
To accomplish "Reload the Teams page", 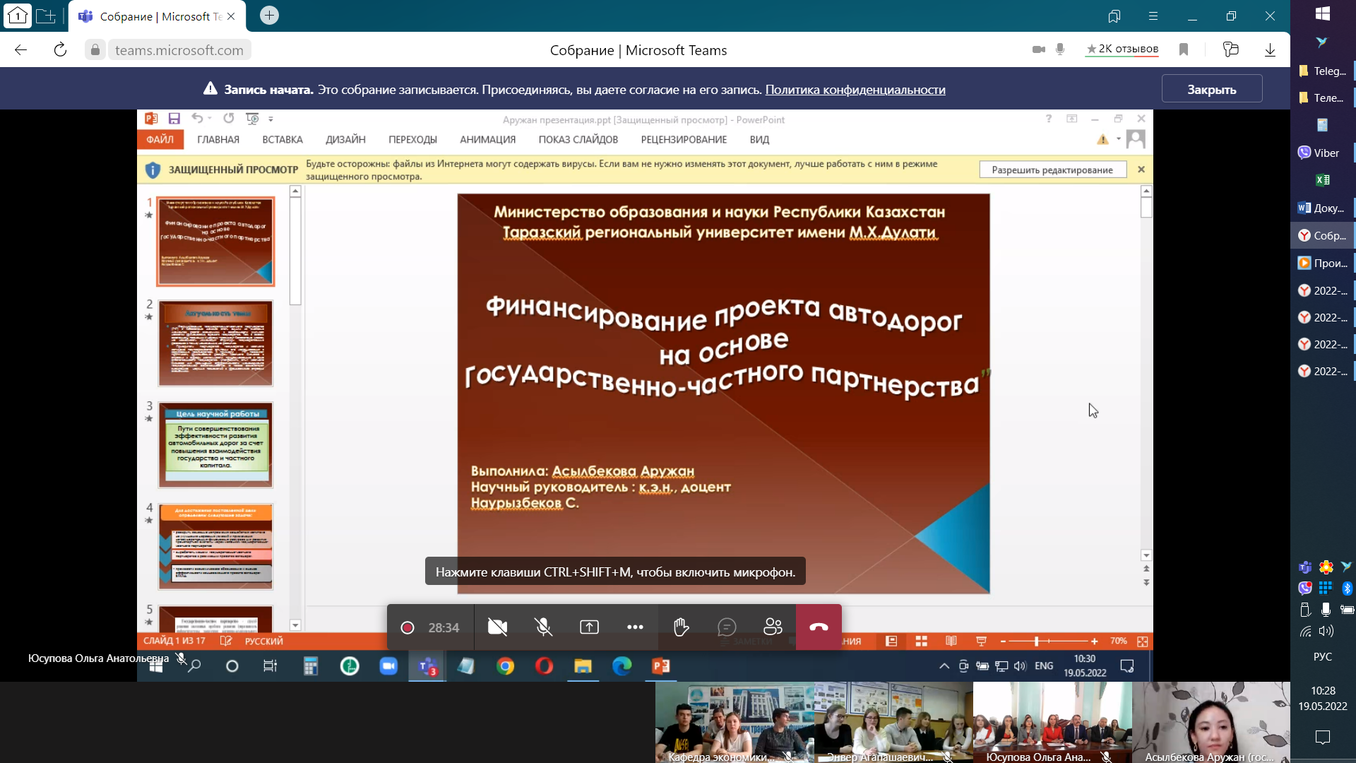I will point(60,50).
